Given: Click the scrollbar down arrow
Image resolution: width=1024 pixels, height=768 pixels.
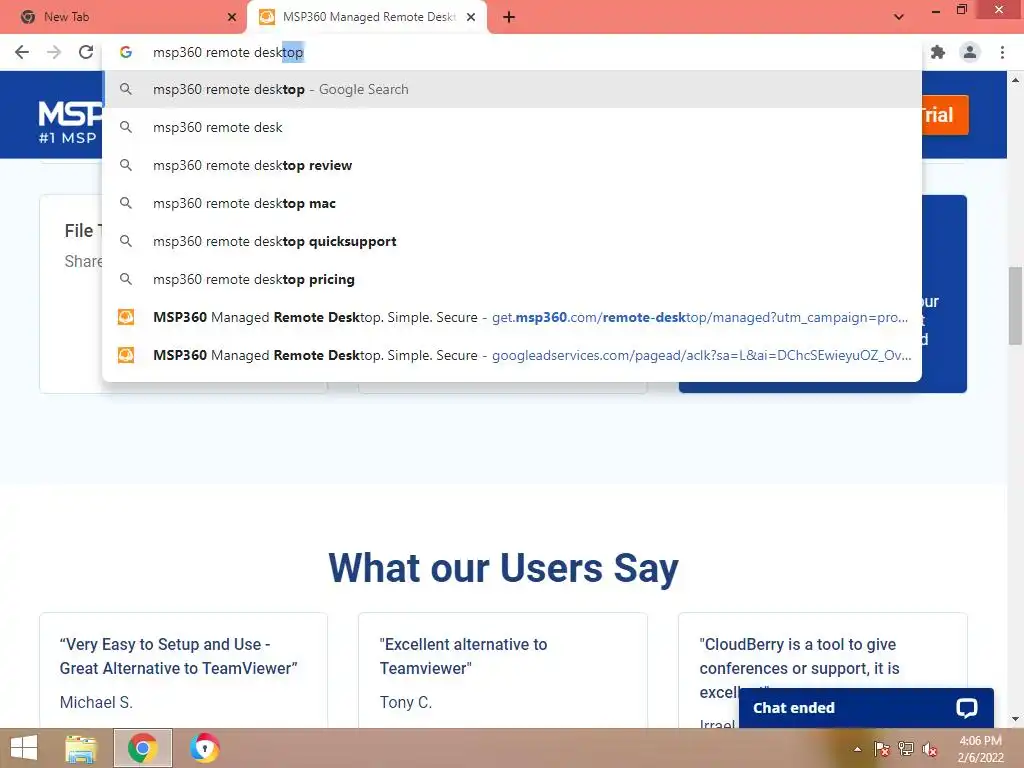Looking at the screenshot, I should coord(1015,720).
